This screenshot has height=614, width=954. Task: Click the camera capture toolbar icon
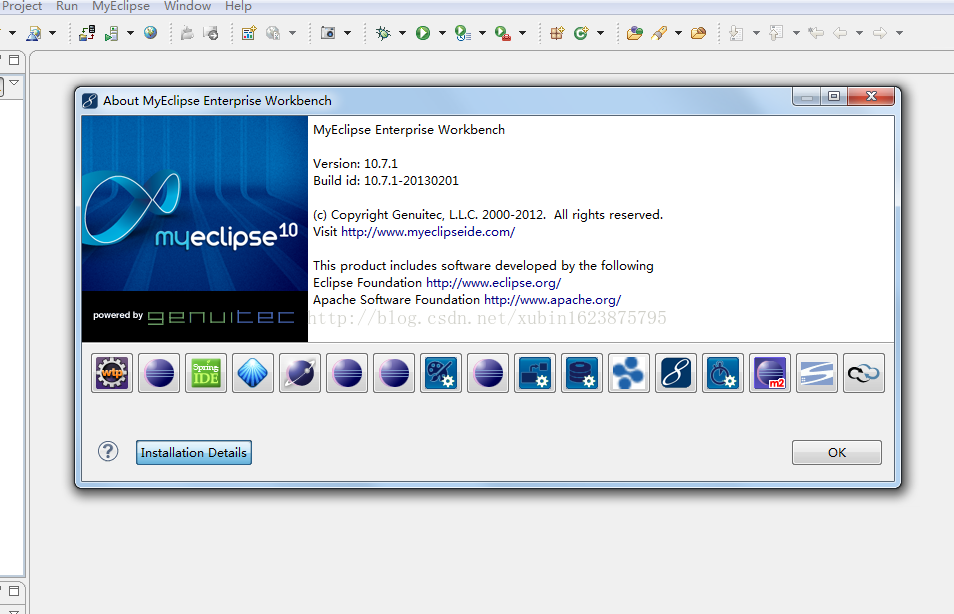coord(328,32)
